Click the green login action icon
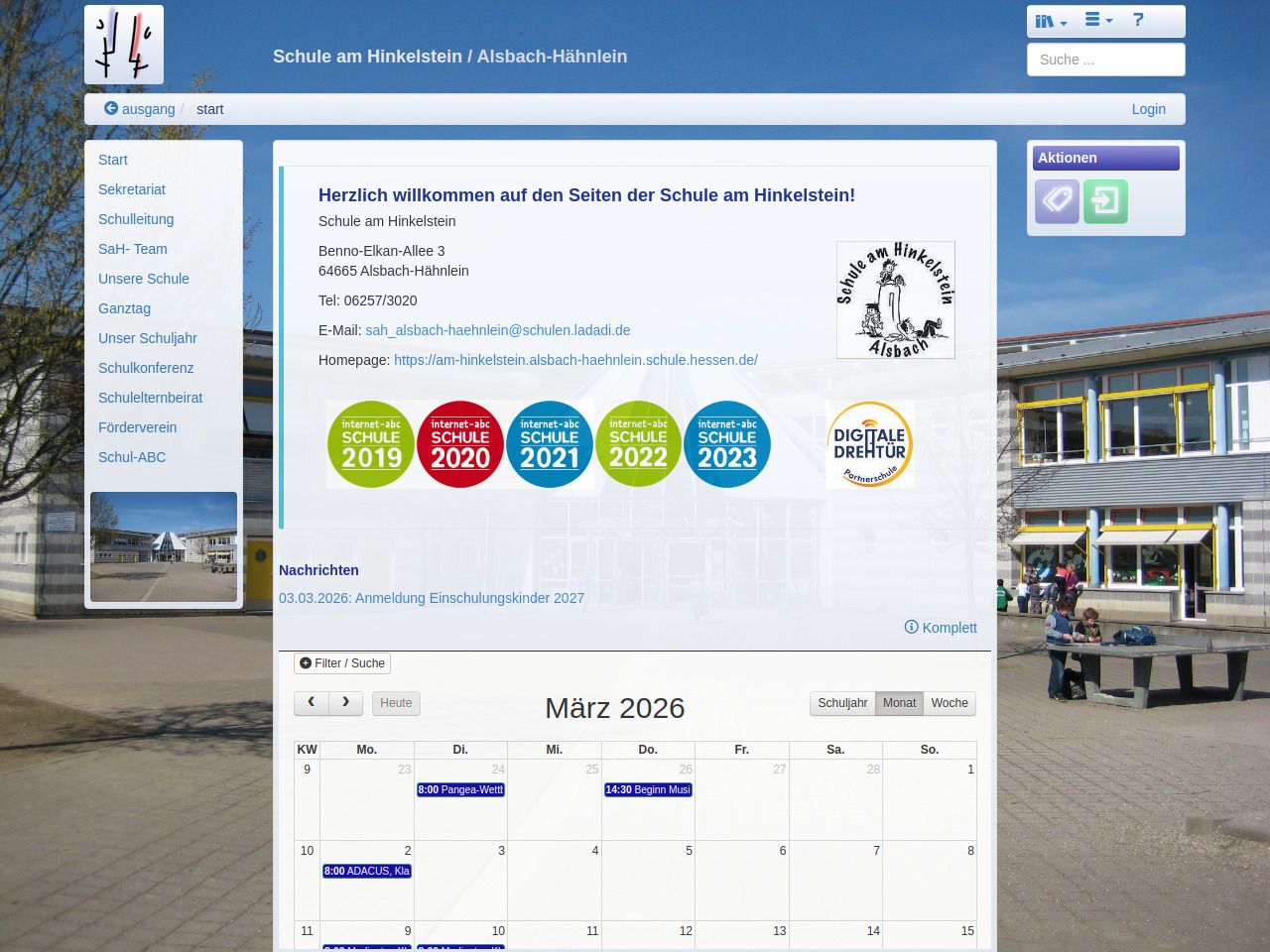The height and width of the screenshot is (952, 1270). [1105, 201]
